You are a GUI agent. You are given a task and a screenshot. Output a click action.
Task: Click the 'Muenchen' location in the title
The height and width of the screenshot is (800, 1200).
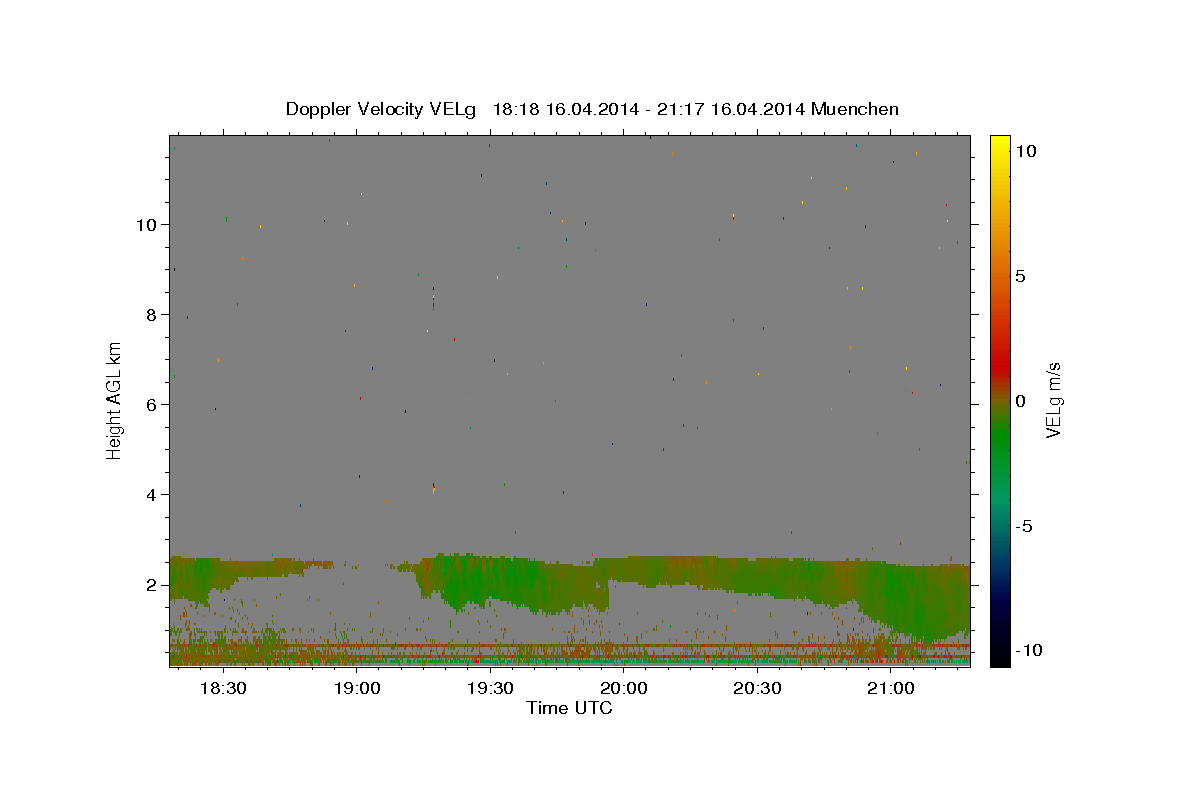[856, 109]
